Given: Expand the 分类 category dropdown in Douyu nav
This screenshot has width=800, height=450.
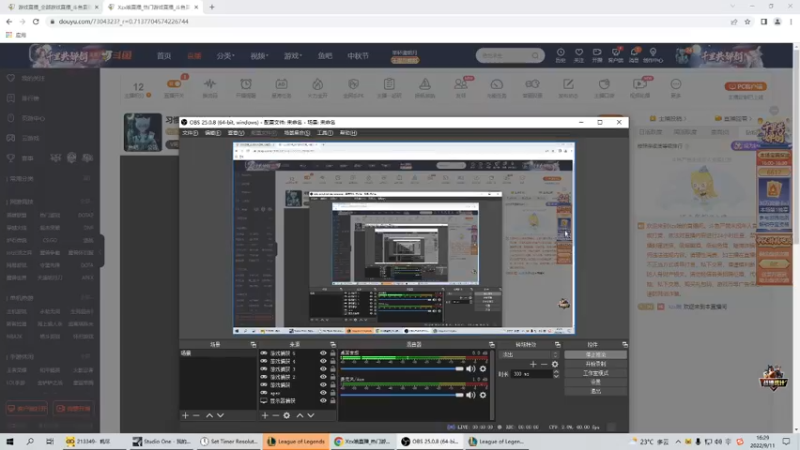Looking at the screenshot, I should pyautogui.click(x=226, y=56).
